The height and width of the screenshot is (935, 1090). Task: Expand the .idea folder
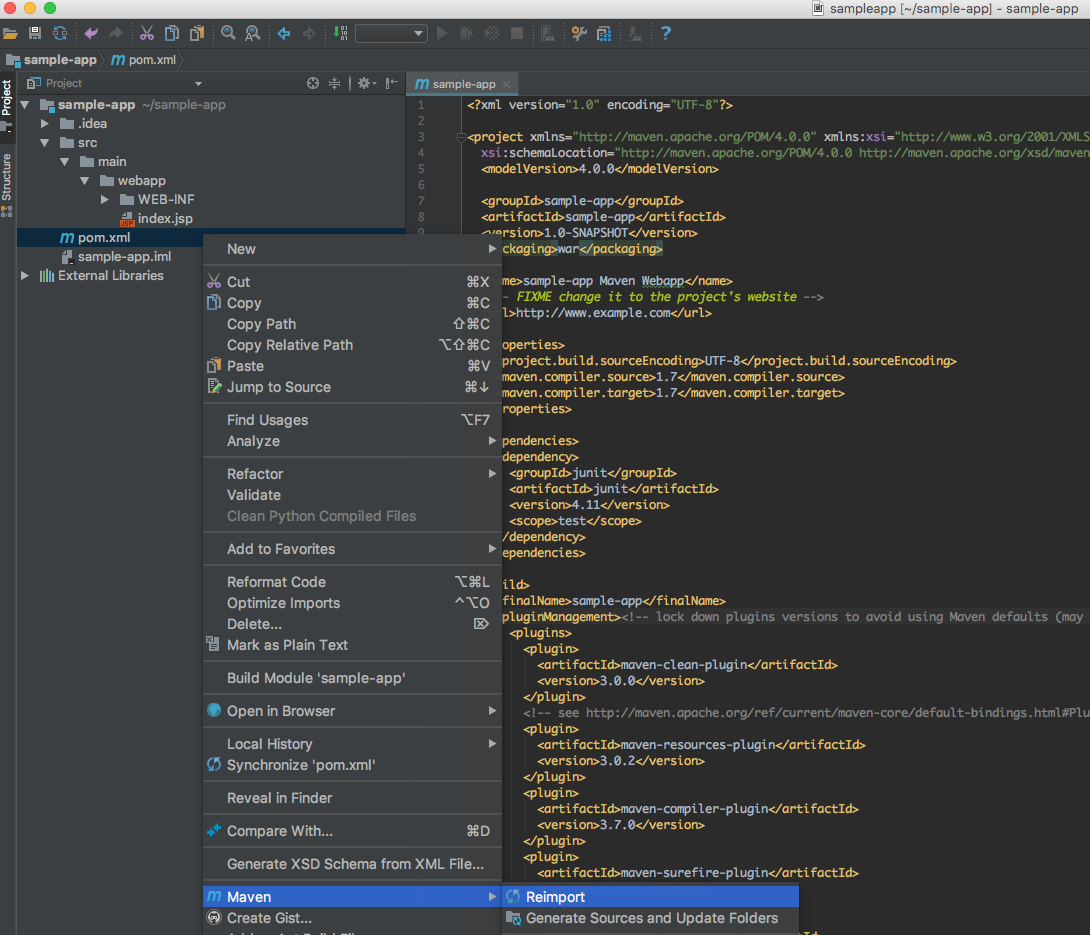point(45,124)
